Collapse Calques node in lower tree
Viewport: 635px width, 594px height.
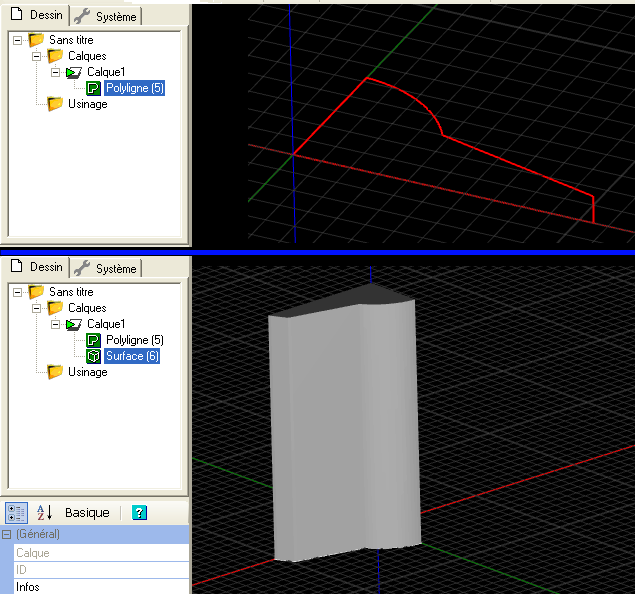coord(36,309)
